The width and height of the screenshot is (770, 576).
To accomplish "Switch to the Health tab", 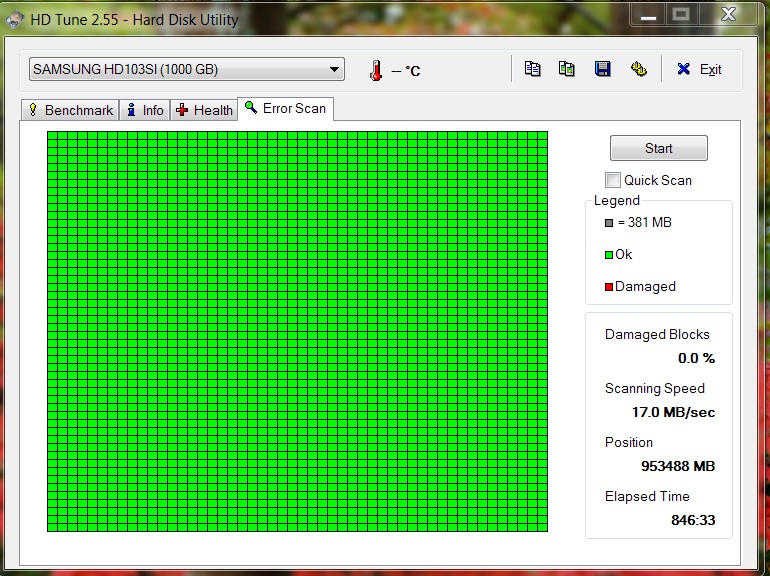I will pos(205,110).
